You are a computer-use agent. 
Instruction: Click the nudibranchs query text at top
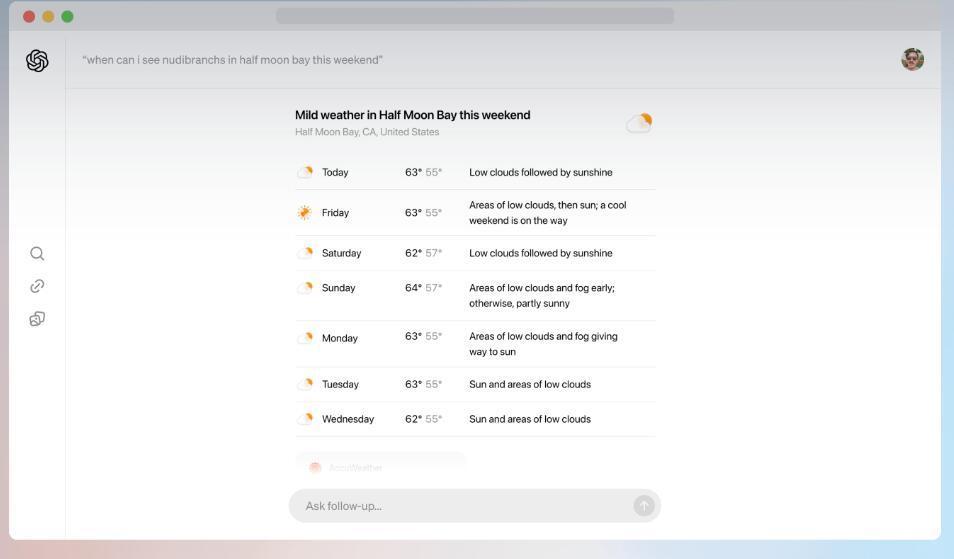232,60
